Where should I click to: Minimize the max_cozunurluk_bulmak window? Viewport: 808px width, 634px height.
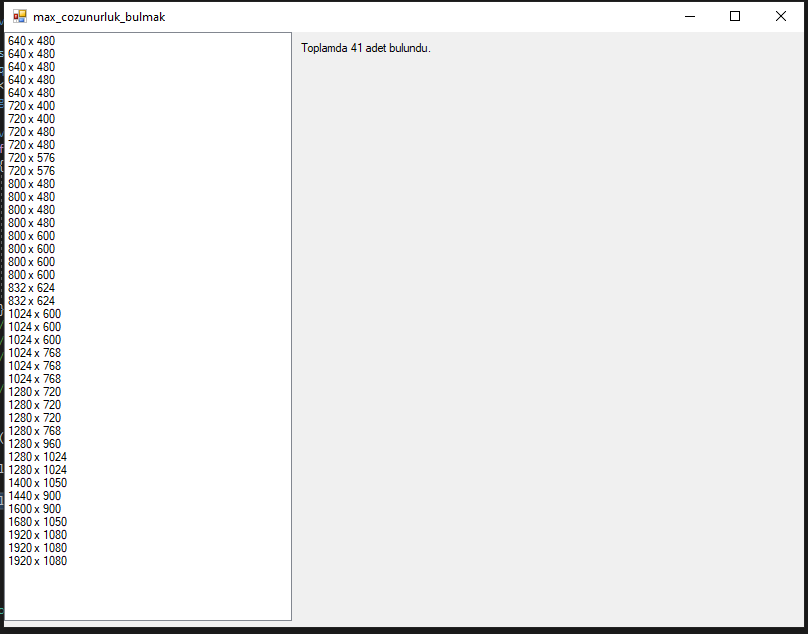click(689, 17)
